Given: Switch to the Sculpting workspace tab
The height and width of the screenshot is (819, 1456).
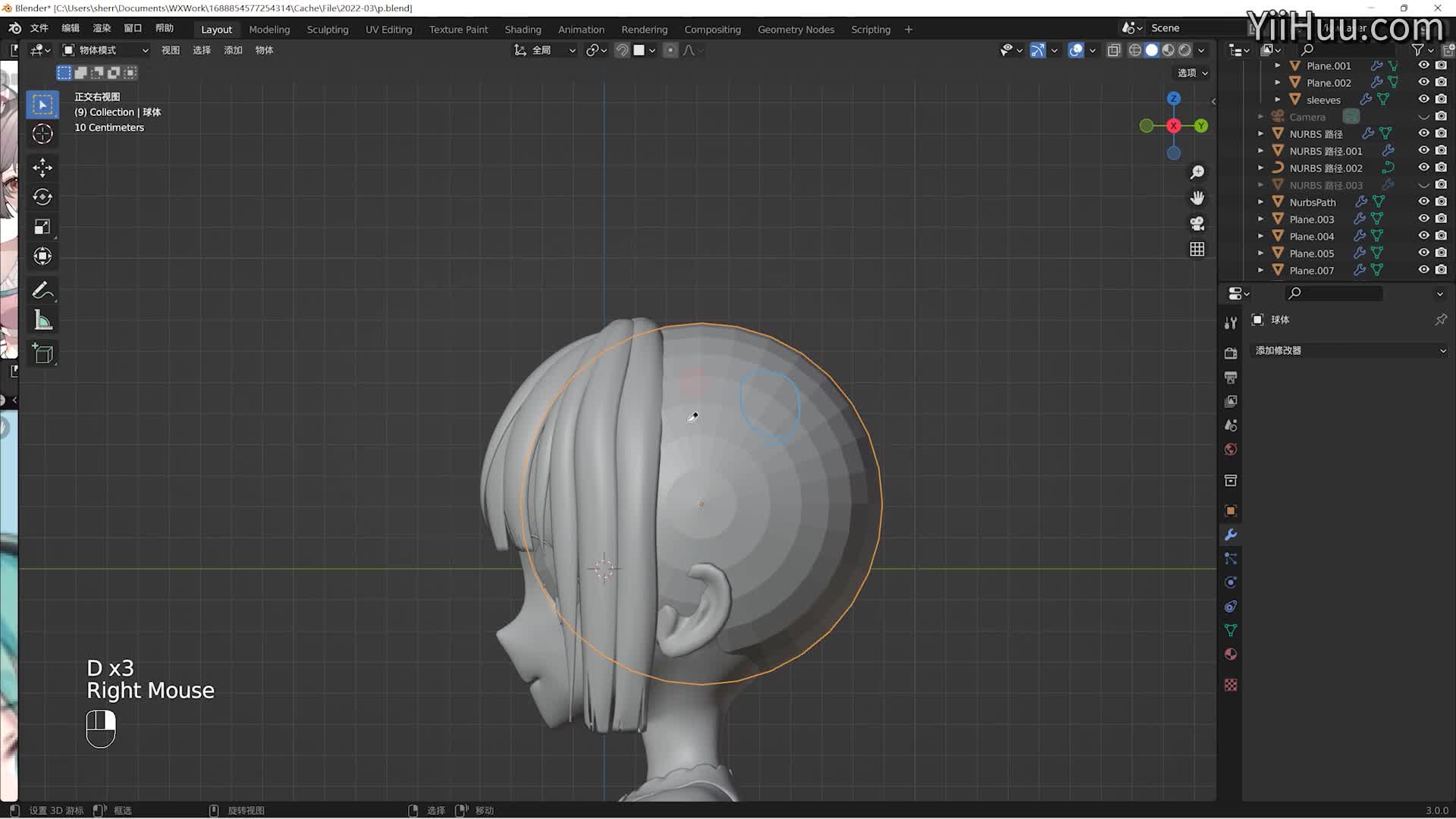Looking at the screenshot, I should click(327, 30).
